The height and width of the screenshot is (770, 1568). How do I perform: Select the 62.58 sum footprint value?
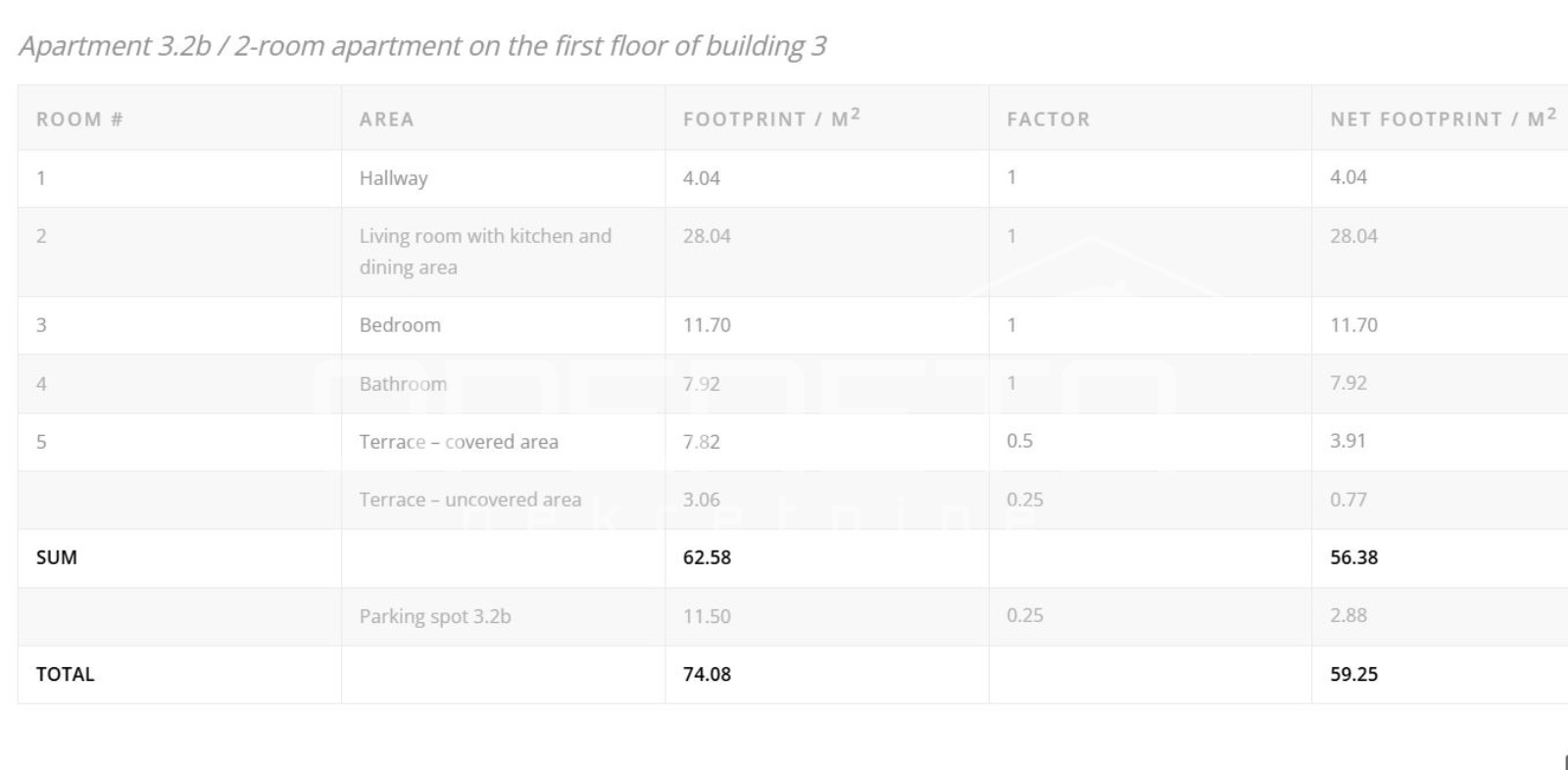click(707, 557)
